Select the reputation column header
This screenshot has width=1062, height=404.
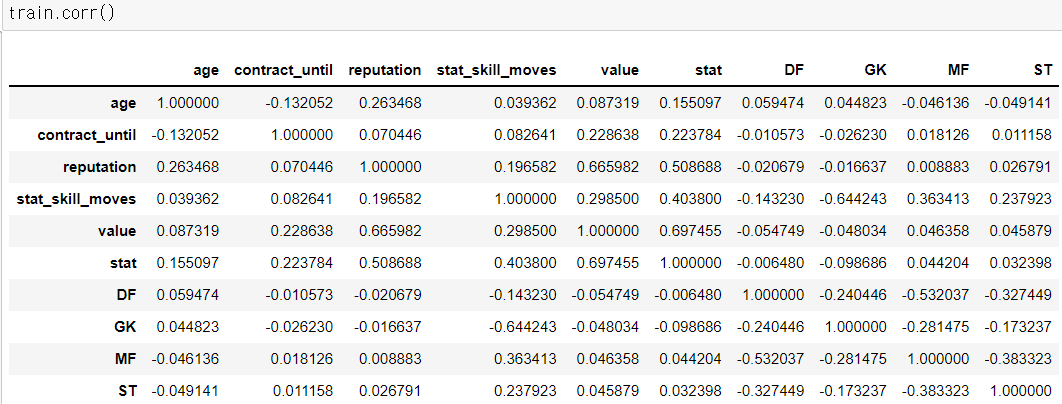[x=385, y=70]
